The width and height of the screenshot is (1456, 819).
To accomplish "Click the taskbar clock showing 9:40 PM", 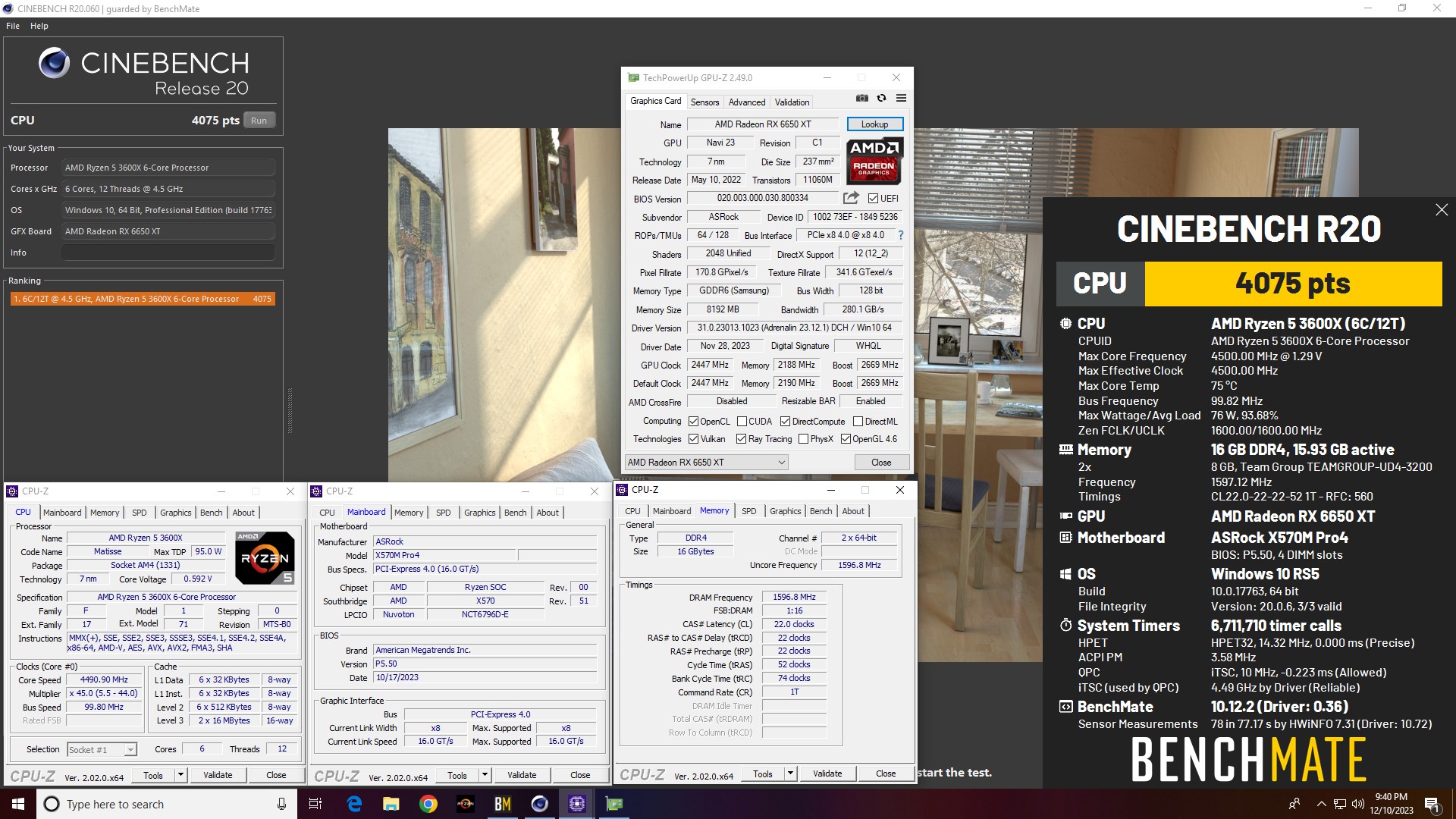I will pyautogui.click(x=1391, y=804).
